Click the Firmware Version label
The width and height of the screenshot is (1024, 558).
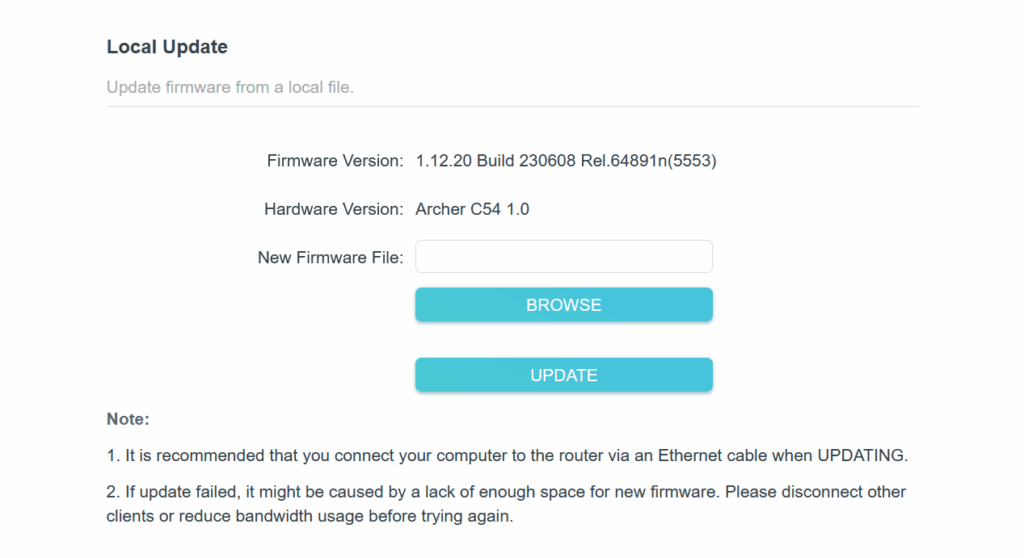(334, 160)
